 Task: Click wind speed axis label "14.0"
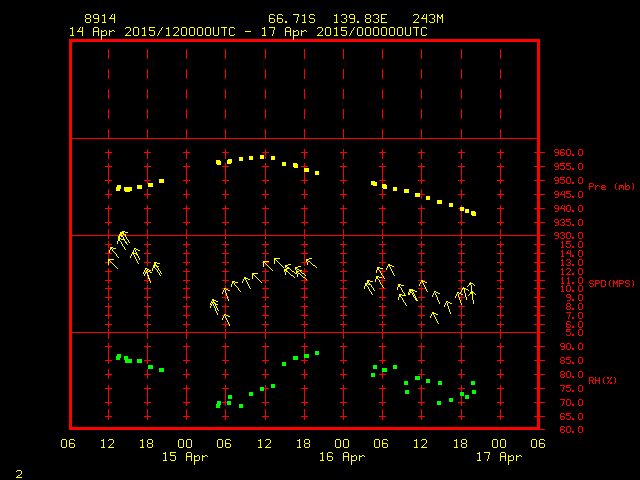click(571, 253)
